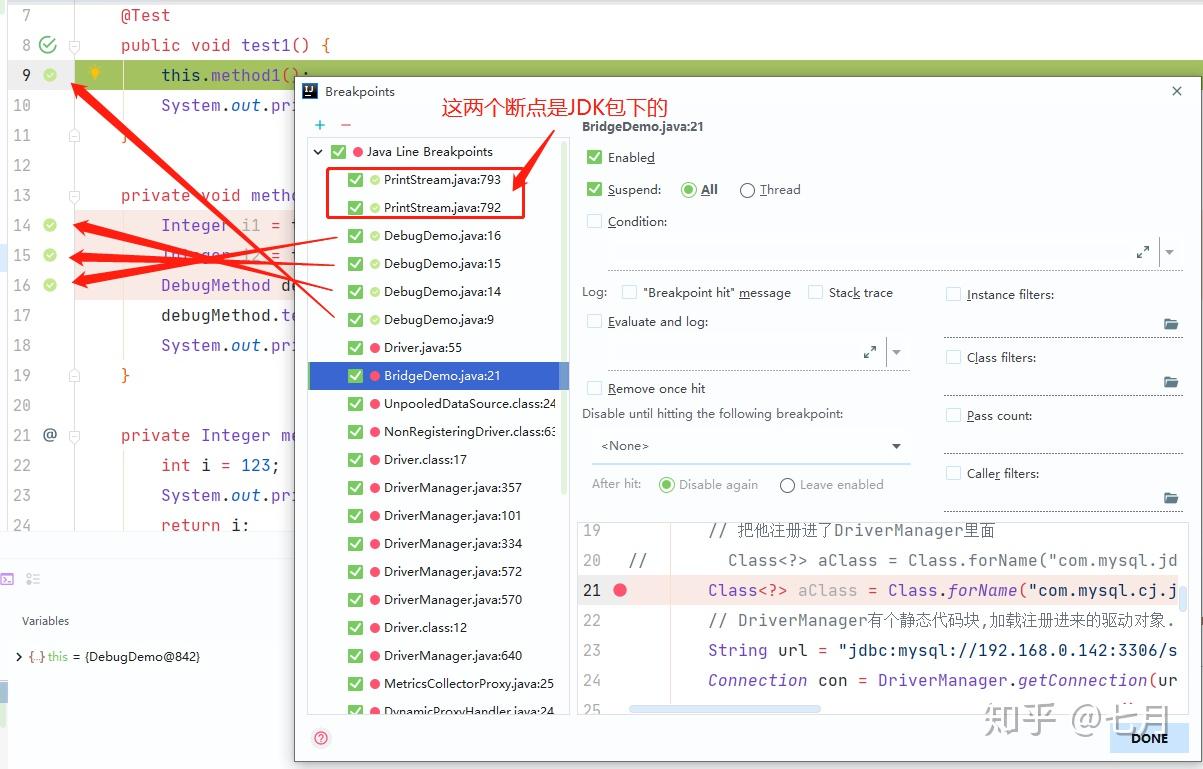Screen dimensions: 1203x769
Task: Open the Class filters folder icon
Action: [x=1171, y=382]
